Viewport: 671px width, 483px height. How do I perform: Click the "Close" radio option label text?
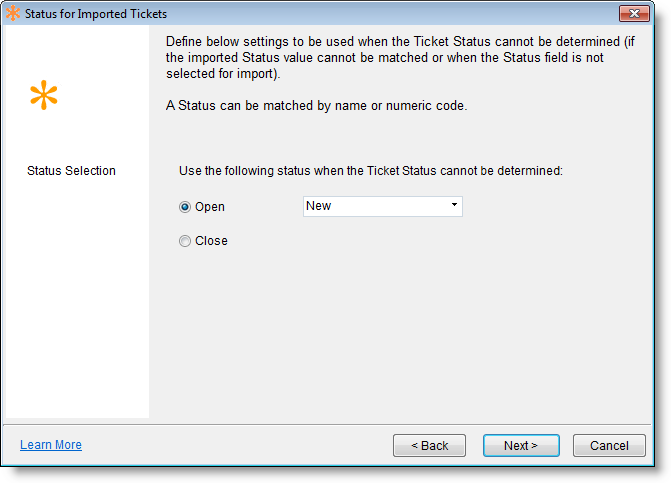211,241
